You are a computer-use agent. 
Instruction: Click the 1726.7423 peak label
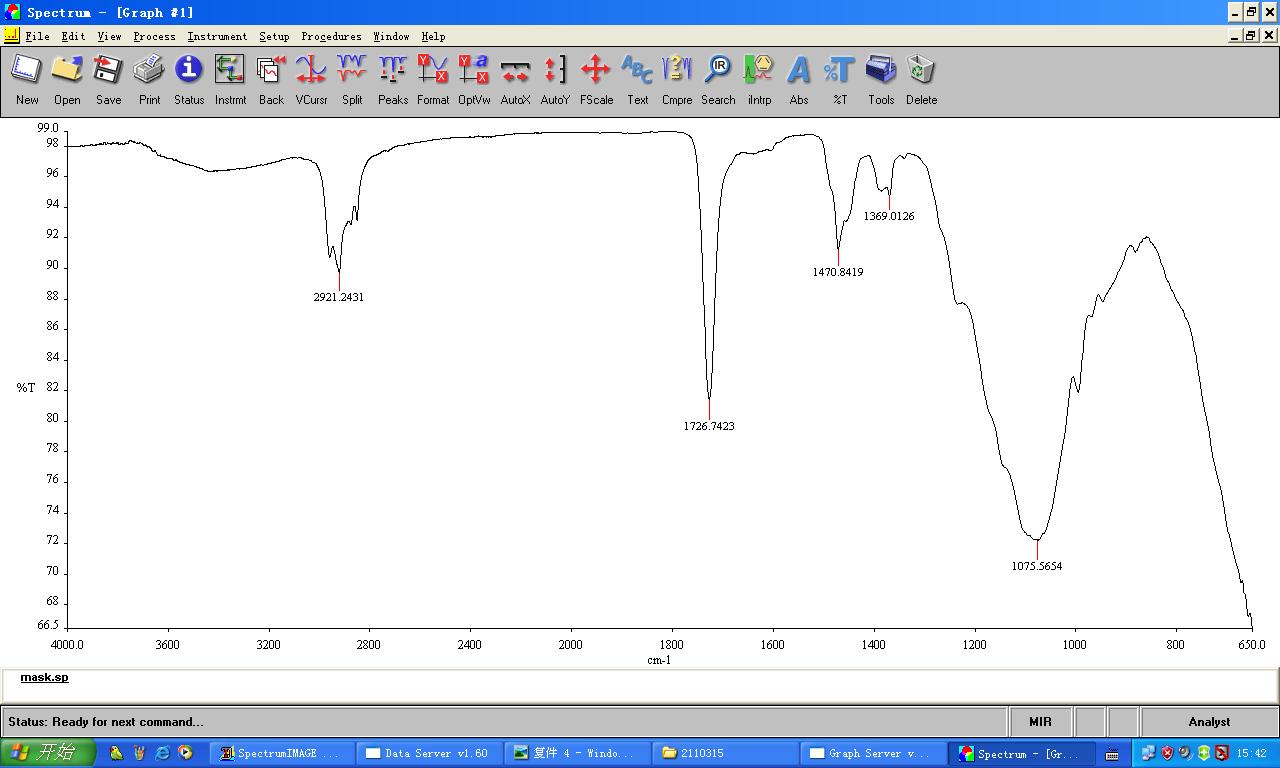point(709,426)
